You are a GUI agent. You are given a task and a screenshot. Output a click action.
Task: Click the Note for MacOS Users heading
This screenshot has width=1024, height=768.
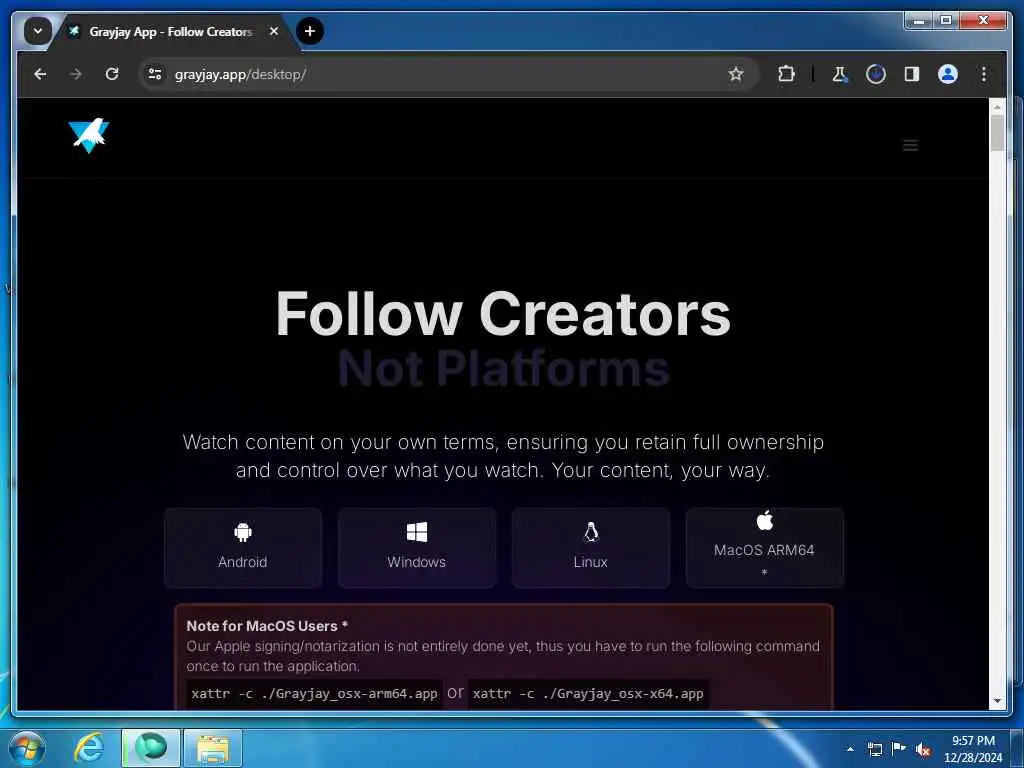point(267,626)
